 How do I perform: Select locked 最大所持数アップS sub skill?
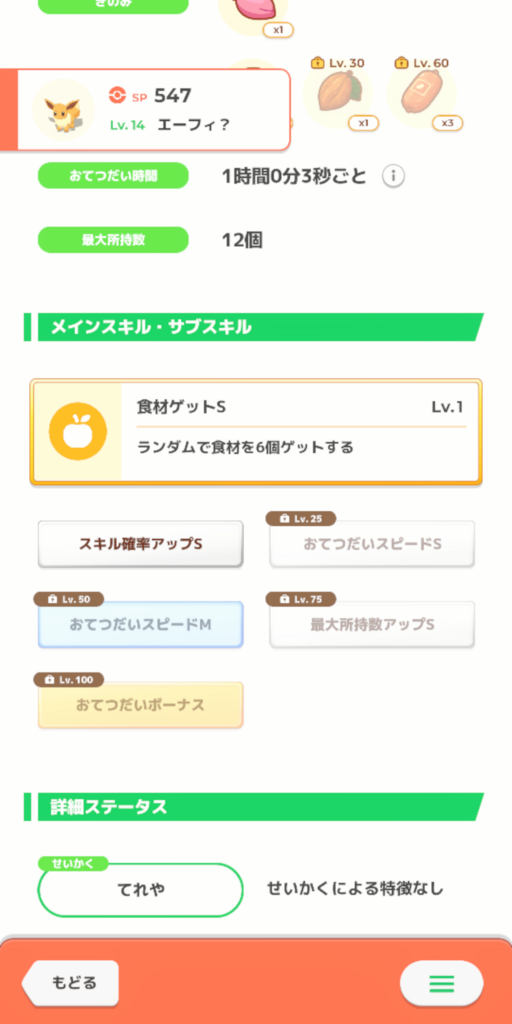[x=372, y=624]
